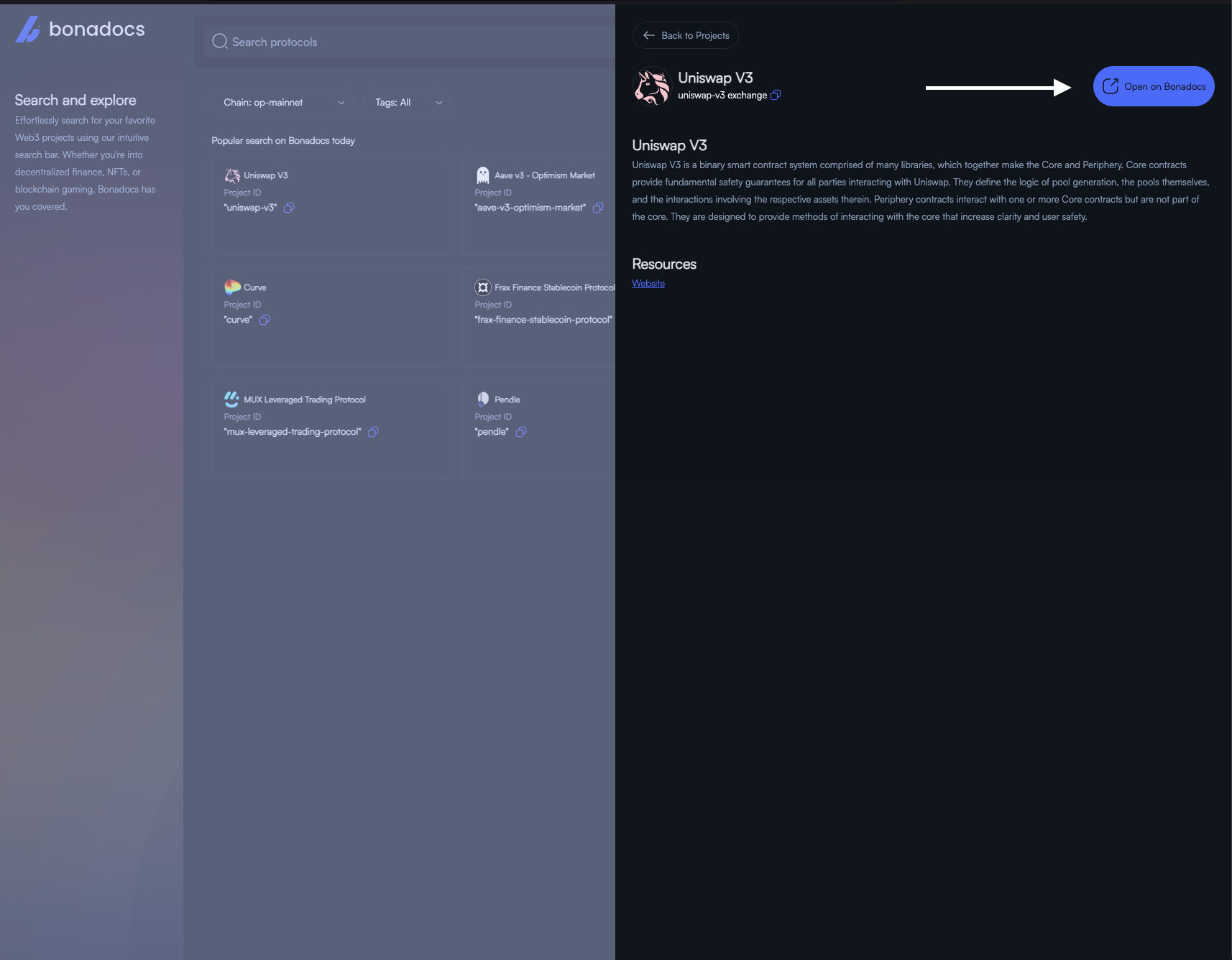1232x960 pixels.
Task: Click the Bonadocs logo icon
Action: 27,29
